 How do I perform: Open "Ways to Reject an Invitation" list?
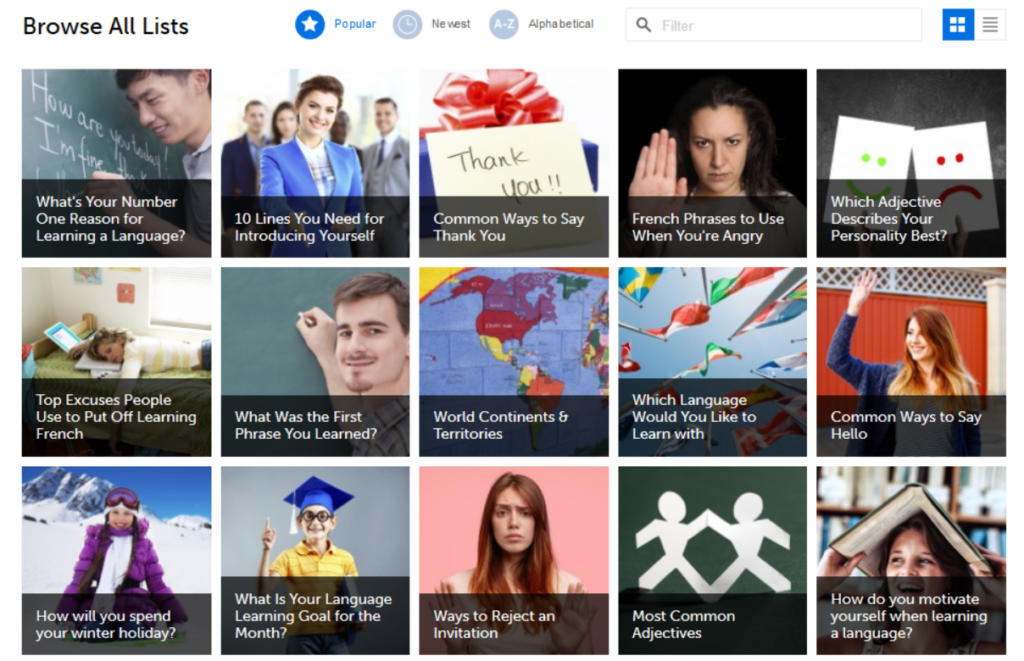tap(513, 560)
